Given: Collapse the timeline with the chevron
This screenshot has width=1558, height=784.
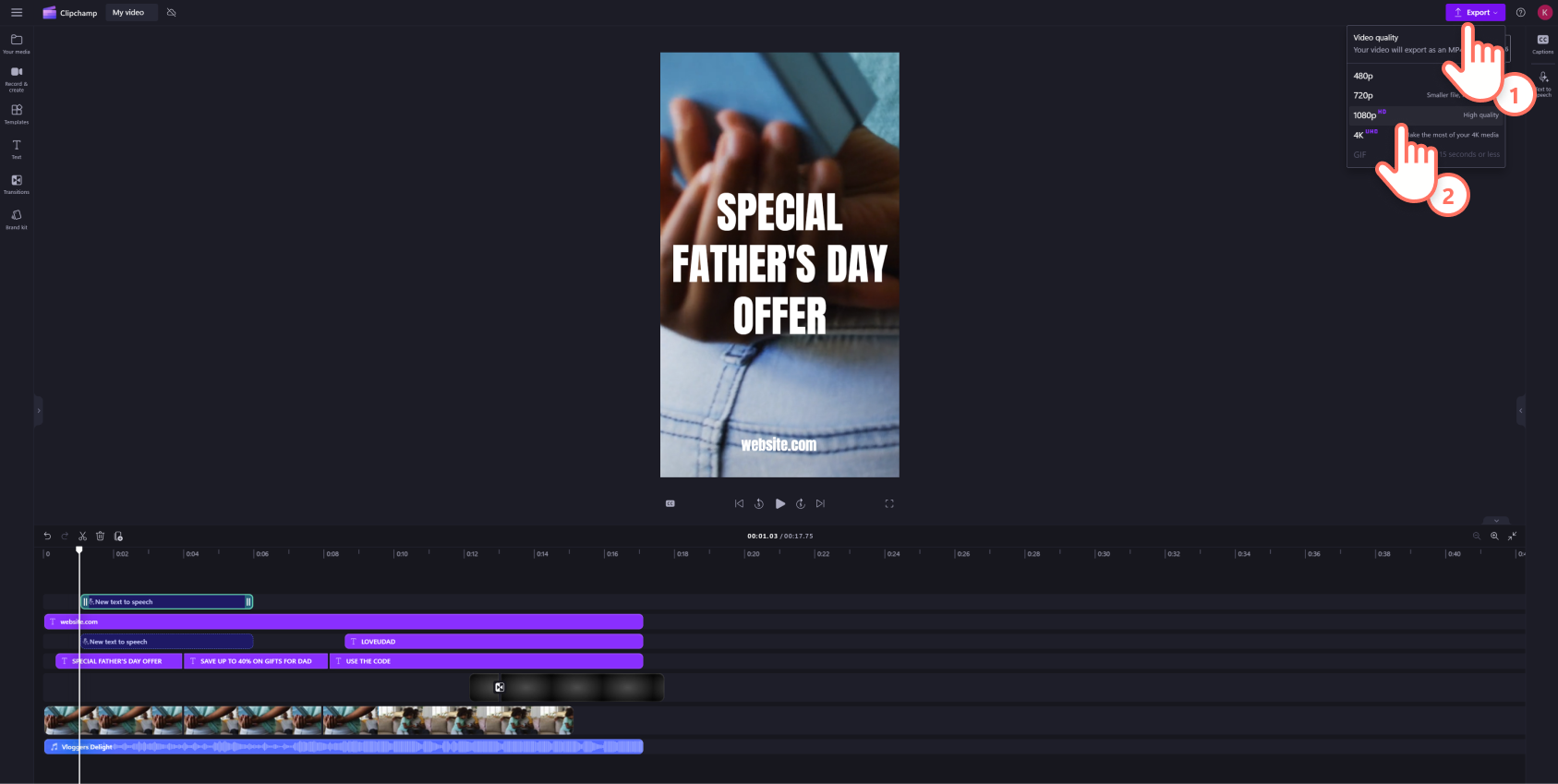Looking at the screenshot, I should [1496, 521].
